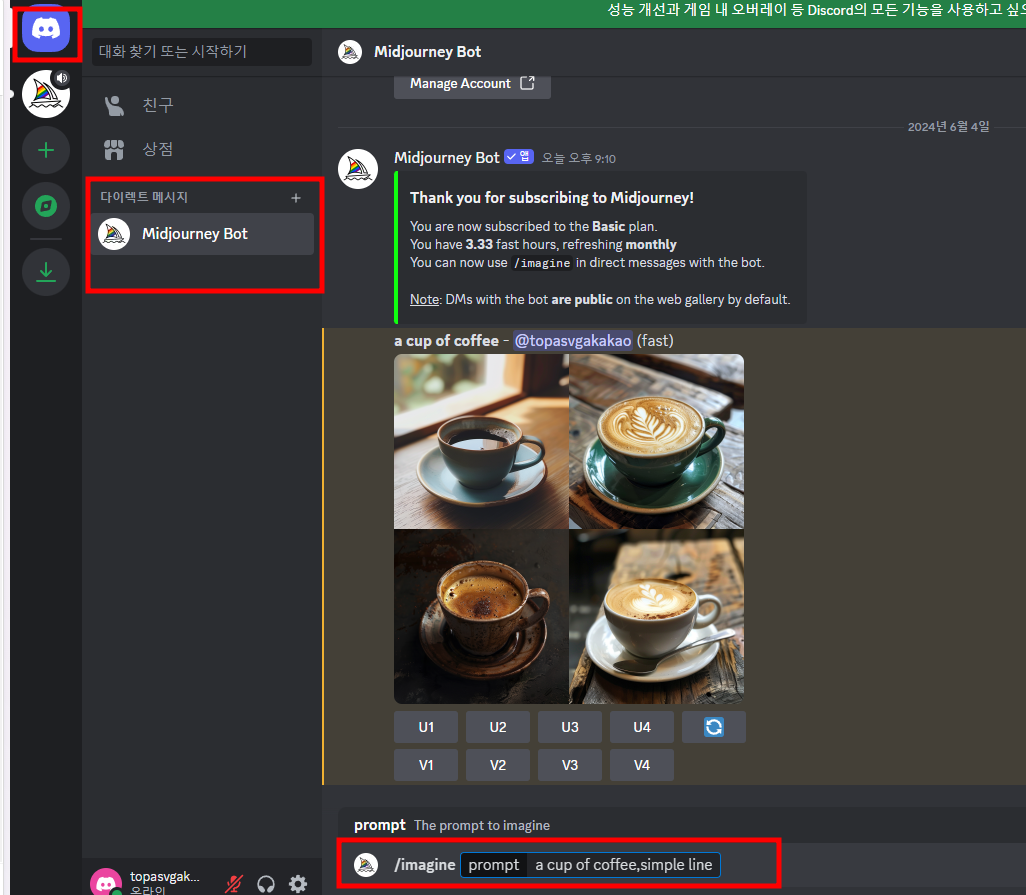1026x895 pixels.
Task: Create variations with V4 button
Action: coord(642,765)
